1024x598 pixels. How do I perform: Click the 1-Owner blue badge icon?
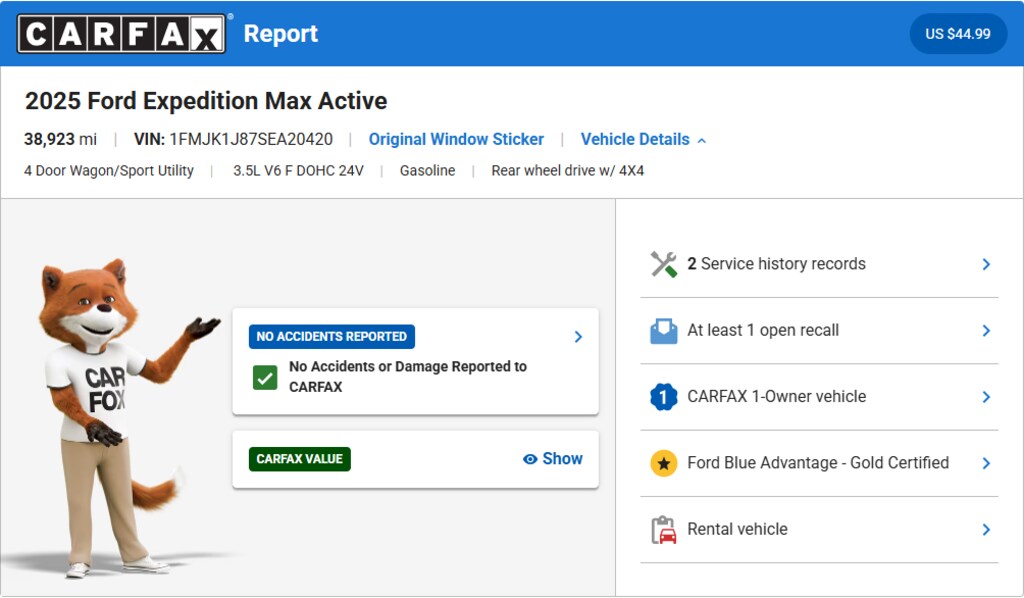664,397
